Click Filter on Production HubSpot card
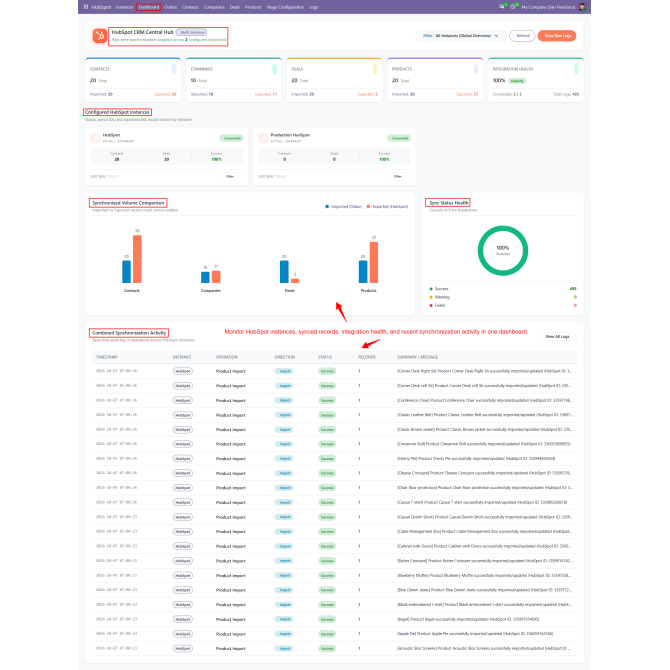Image resolution: width=670 pixels, height=670 pixels. point(398,176)
